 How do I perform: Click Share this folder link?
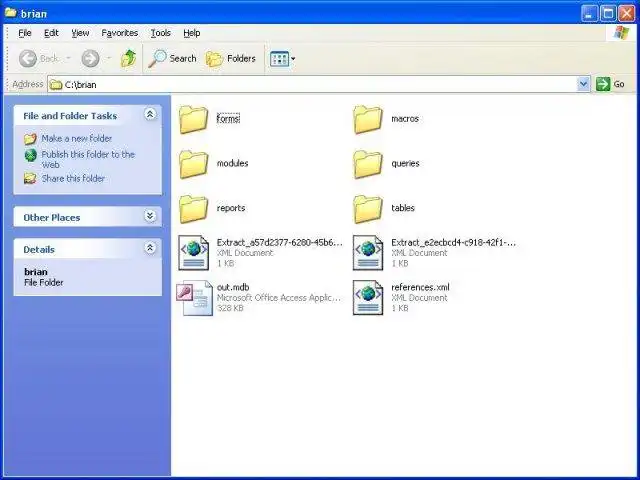[x=73, y=178]
